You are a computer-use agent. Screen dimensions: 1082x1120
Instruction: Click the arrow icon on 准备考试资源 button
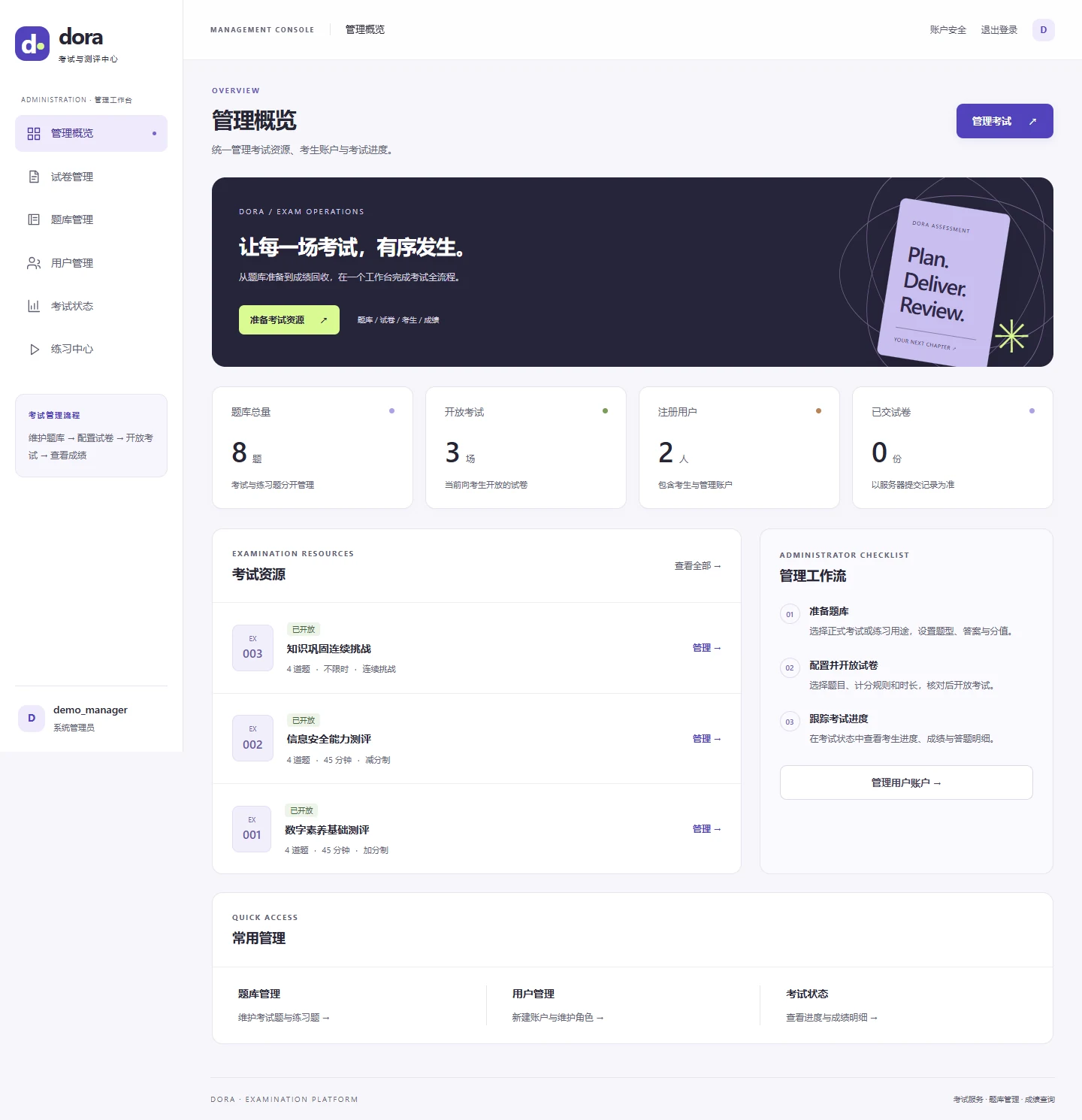click(x=324, y=320)
